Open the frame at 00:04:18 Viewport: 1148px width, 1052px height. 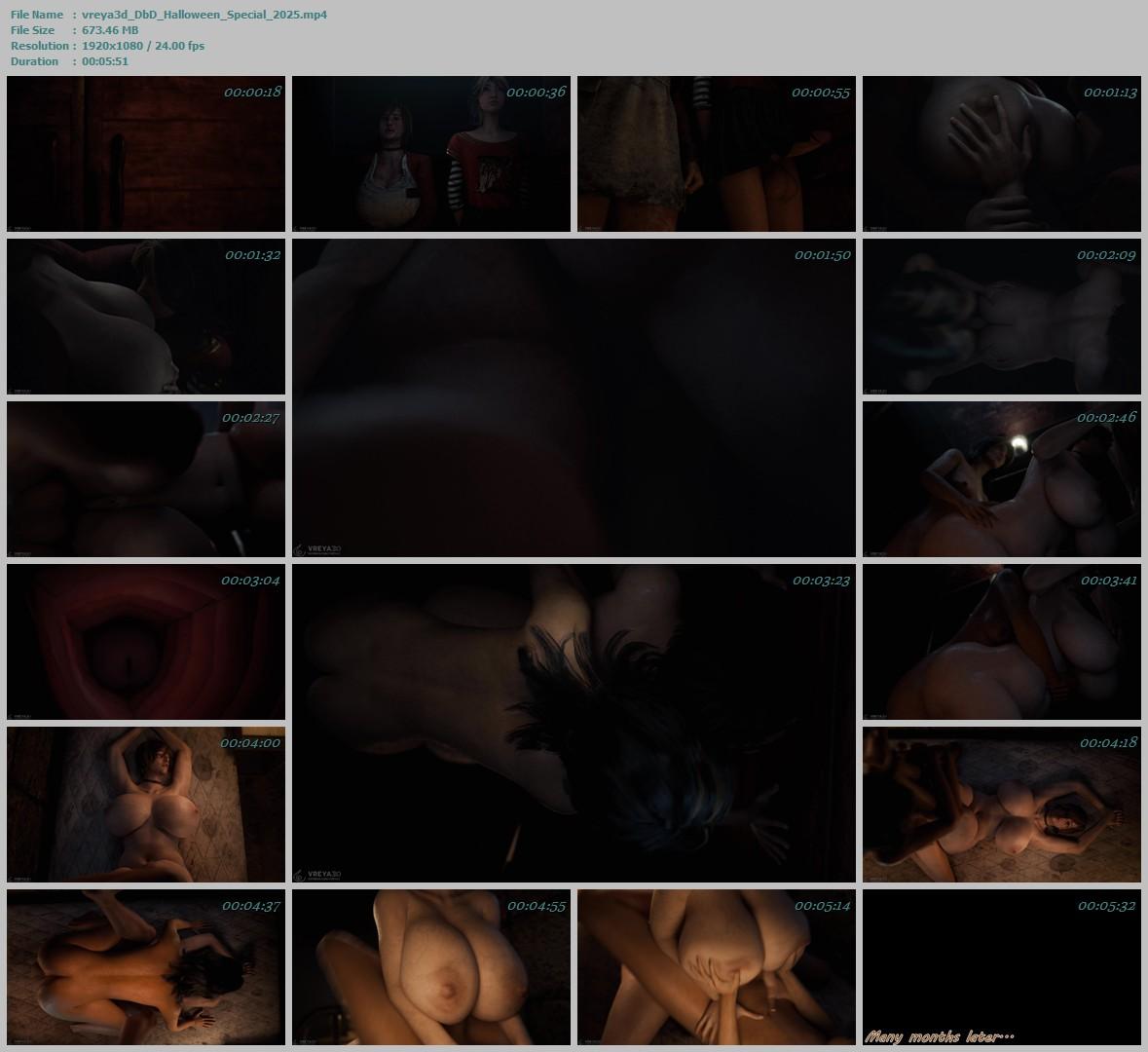[1001, 804]
